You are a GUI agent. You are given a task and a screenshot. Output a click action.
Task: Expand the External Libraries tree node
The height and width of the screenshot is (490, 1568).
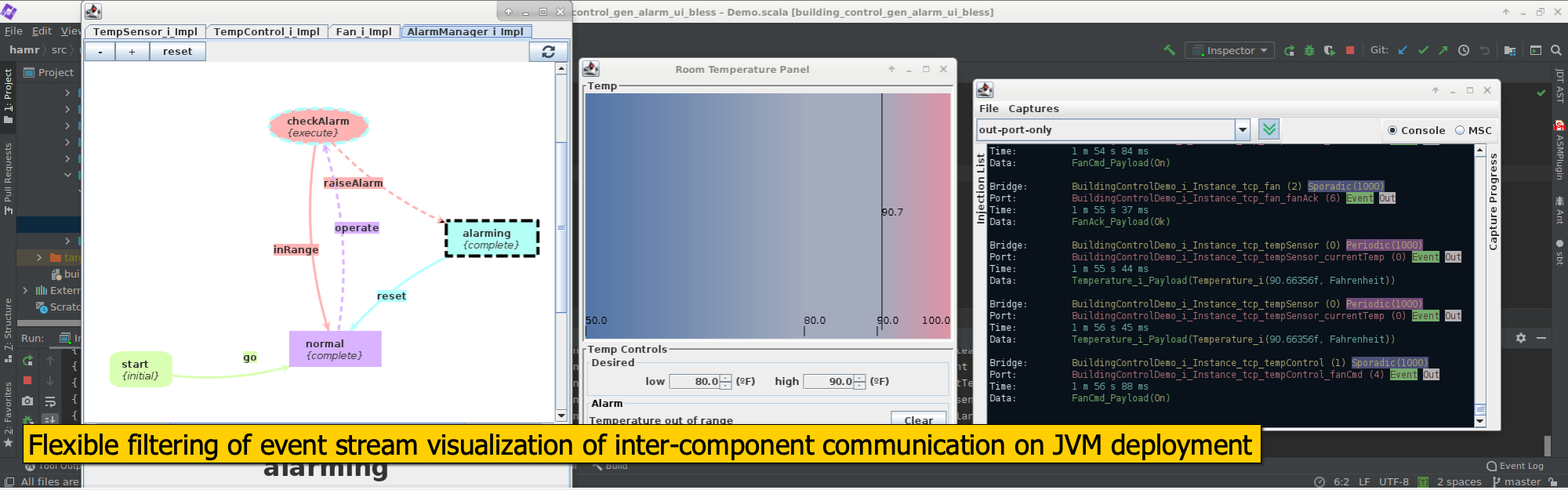(x=25, y=290)
